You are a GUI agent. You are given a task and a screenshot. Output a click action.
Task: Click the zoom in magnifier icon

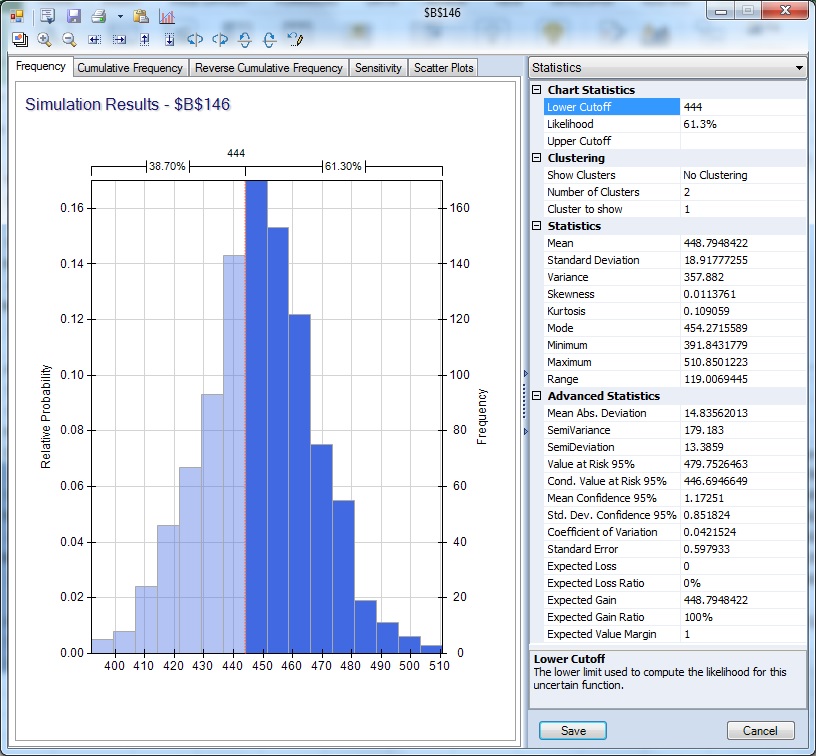[x=44, y=40]
